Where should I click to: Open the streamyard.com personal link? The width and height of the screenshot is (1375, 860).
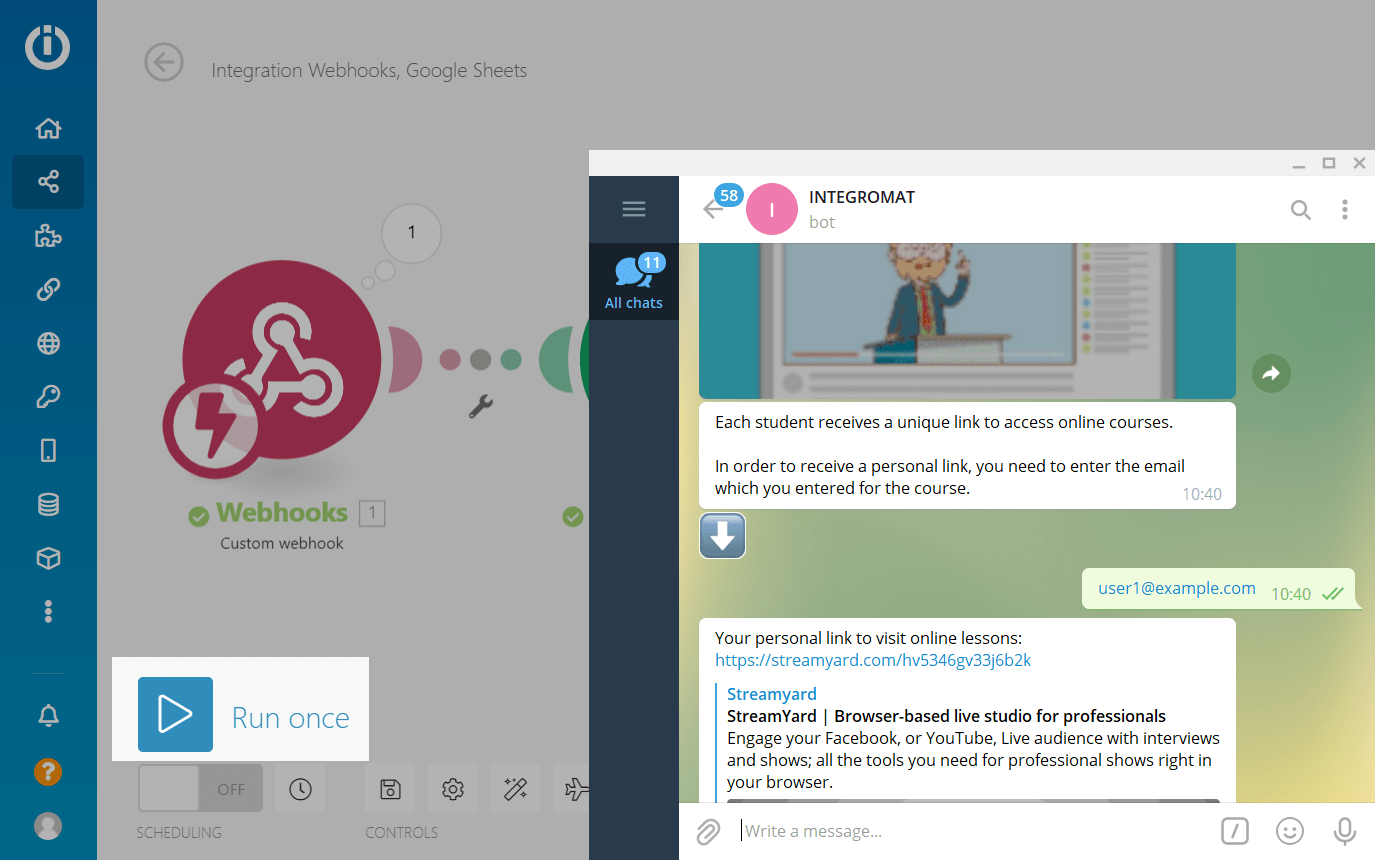point(873,660)
